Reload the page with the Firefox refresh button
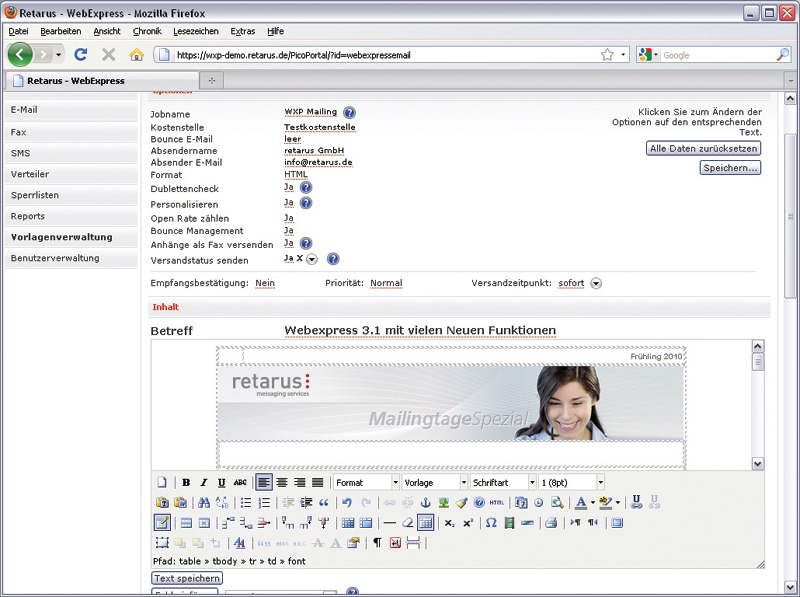 (x=81, y=54)
